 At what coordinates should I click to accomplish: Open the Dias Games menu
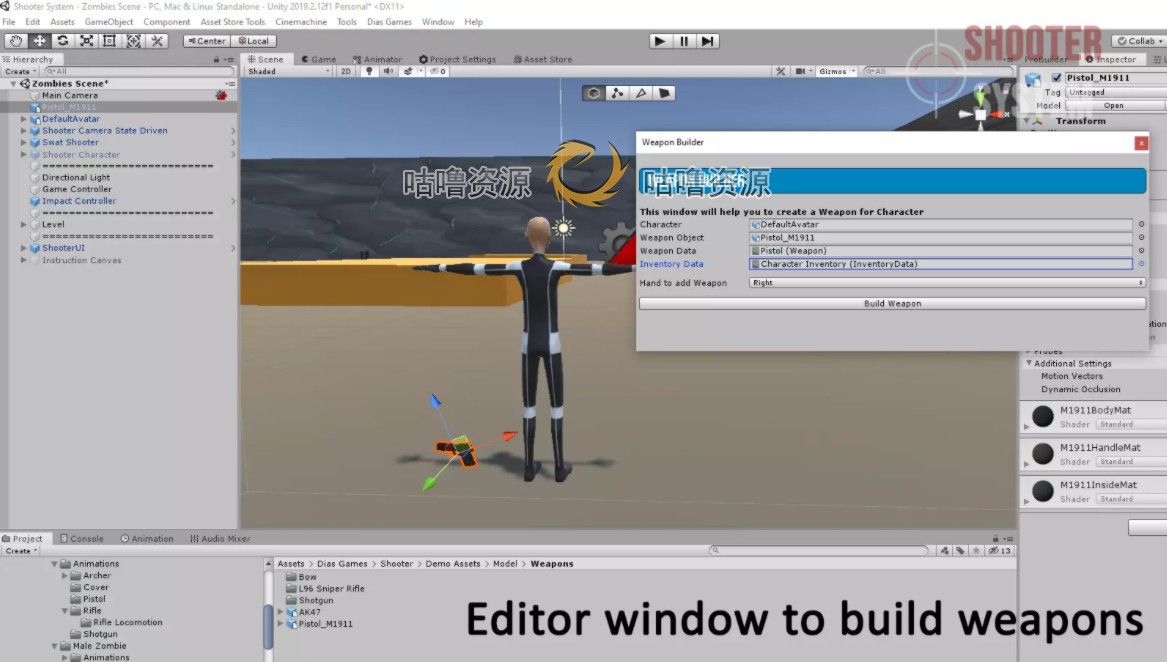pos(389,22)
